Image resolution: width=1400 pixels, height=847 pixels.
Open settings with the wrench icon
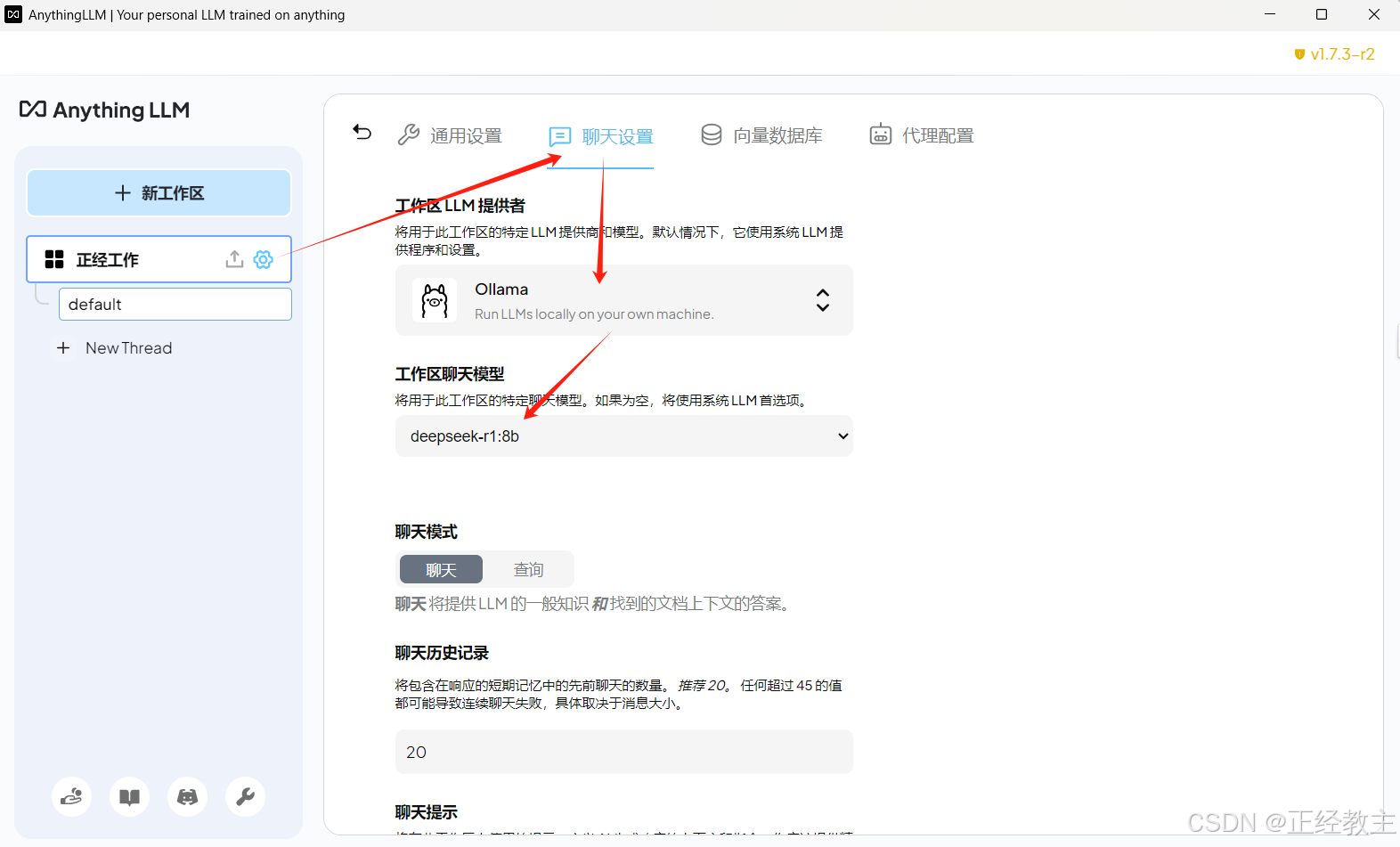[x=245, y=796]
